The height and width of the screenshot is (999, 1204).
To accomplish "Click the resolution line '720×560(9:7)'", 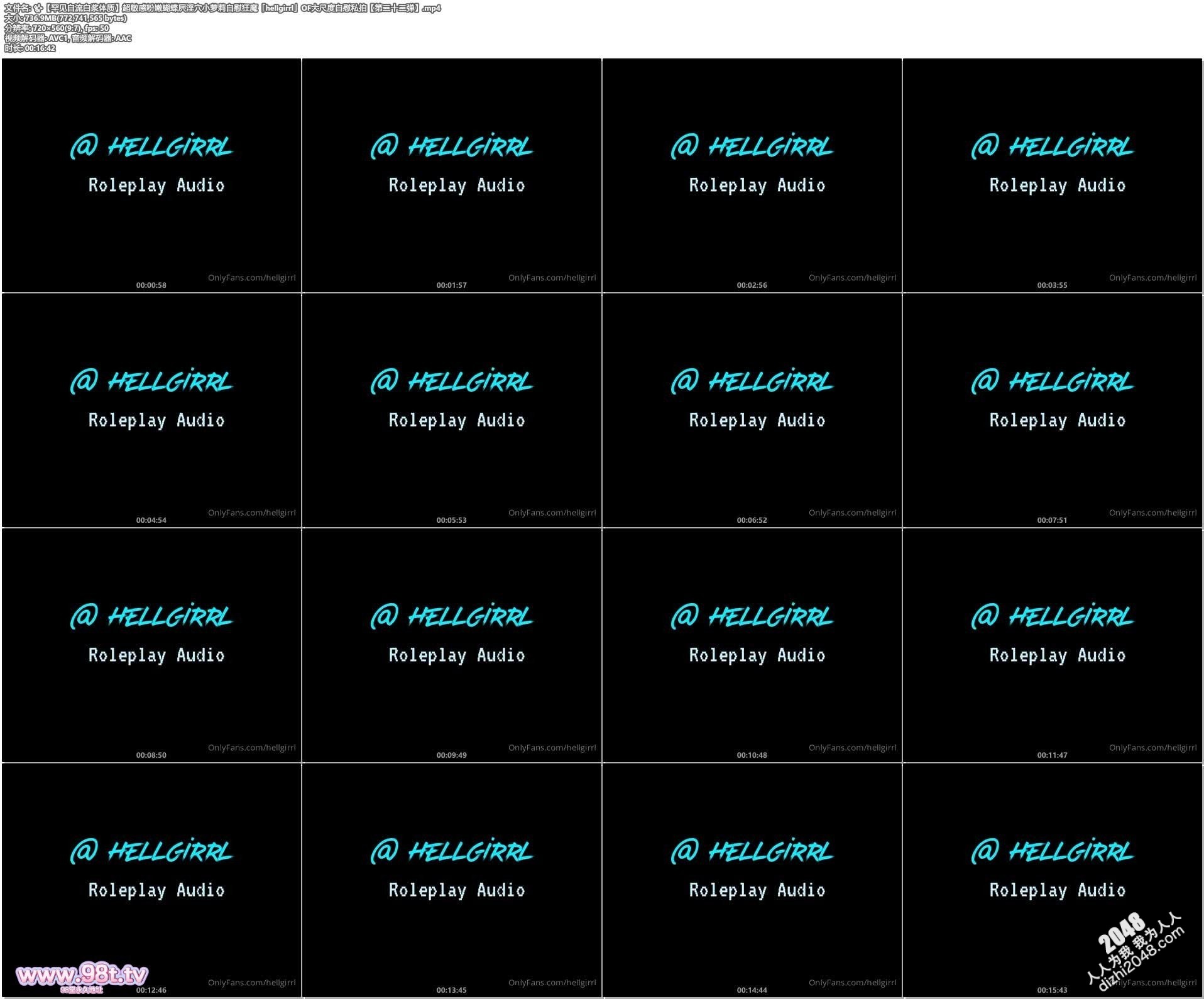I will [x=57, y=28].
